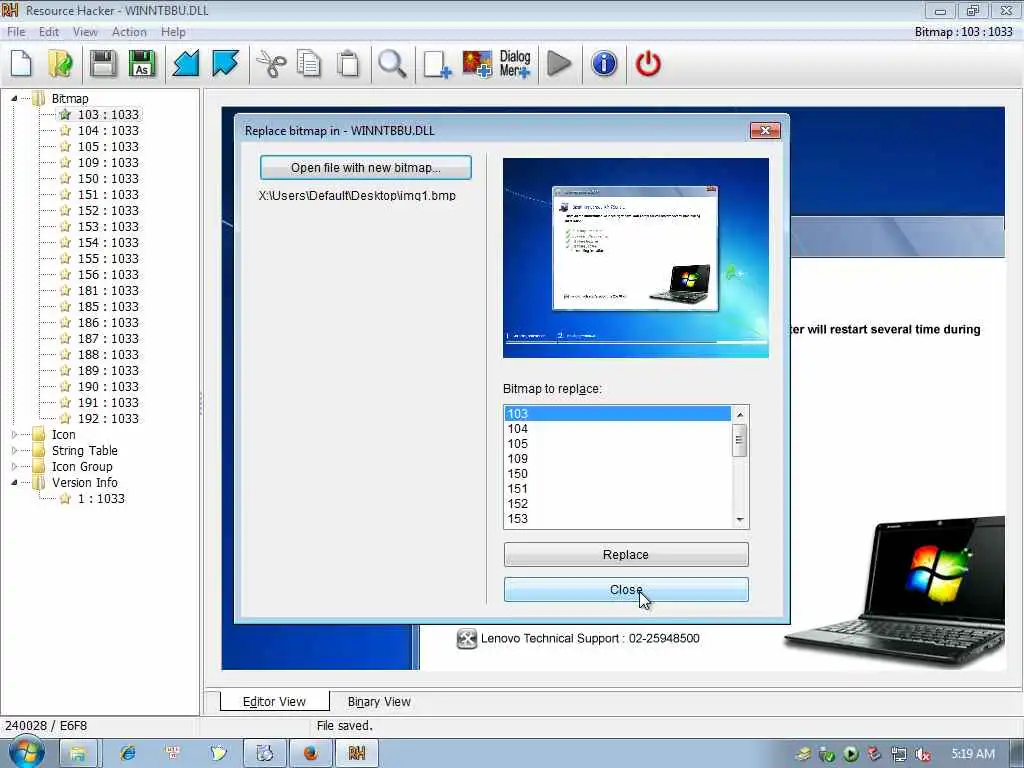Screen dimensions: 1024x768
Task: Expand the Icon Group folder
Action: click(14, 466)
